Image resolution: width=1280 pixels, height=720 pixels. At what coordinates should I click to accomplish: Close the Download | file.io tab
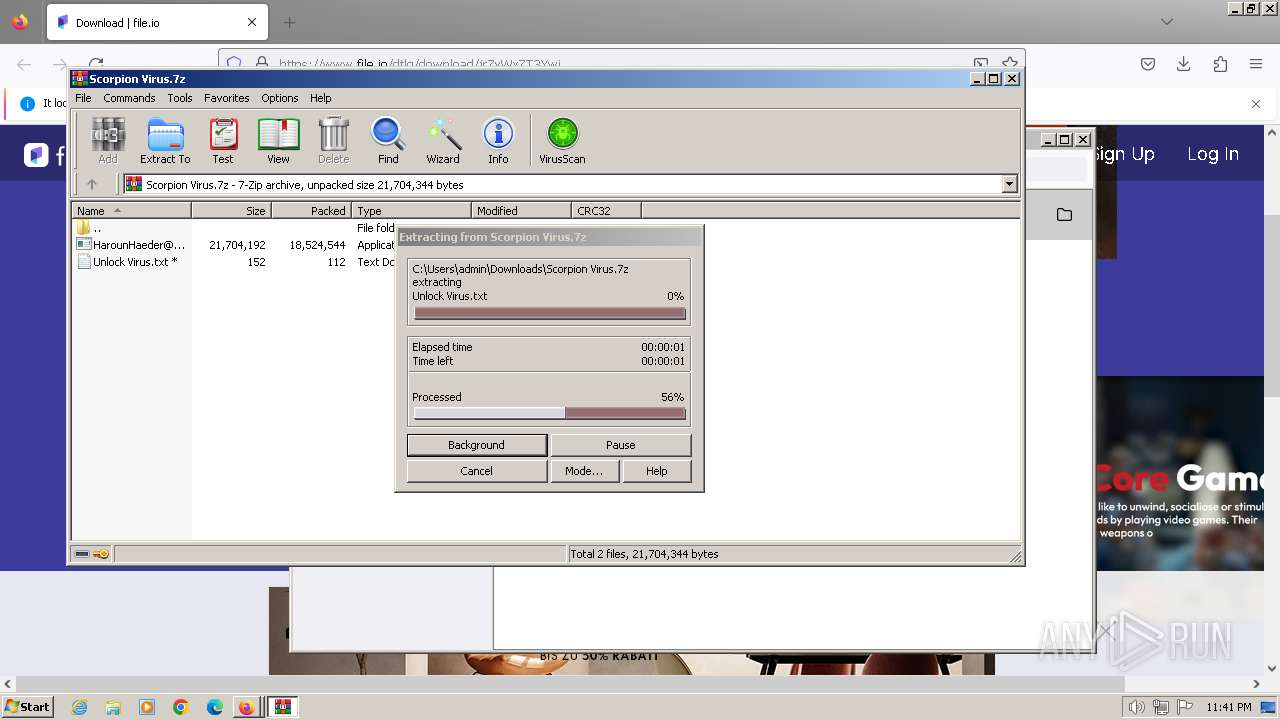pos(252,22)
